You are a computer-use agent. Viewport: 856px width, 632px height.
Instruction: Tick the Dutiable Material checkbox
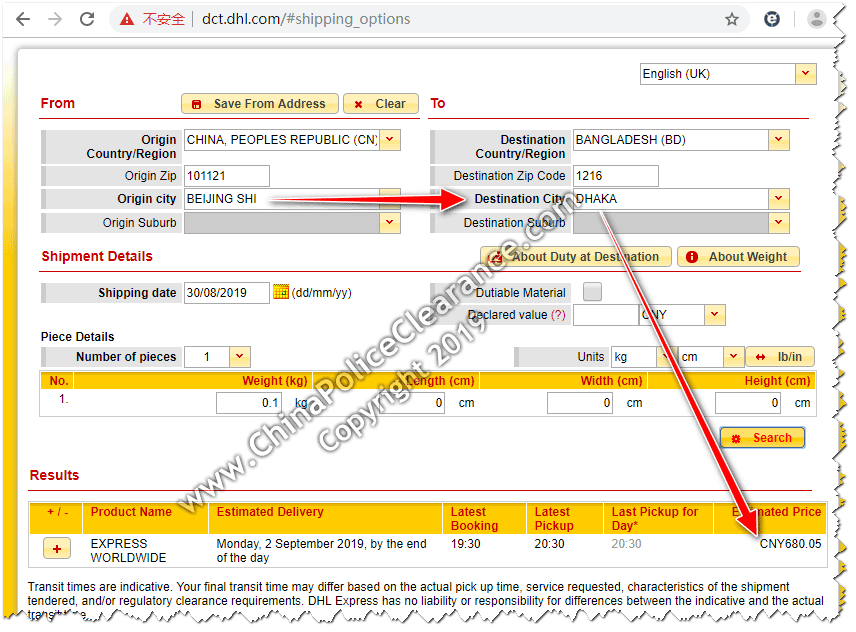592,291
